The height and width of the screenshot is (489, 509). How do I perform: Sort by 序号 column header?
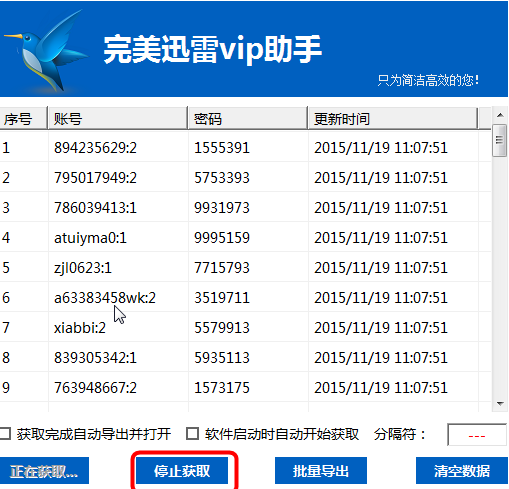[23, 118]
